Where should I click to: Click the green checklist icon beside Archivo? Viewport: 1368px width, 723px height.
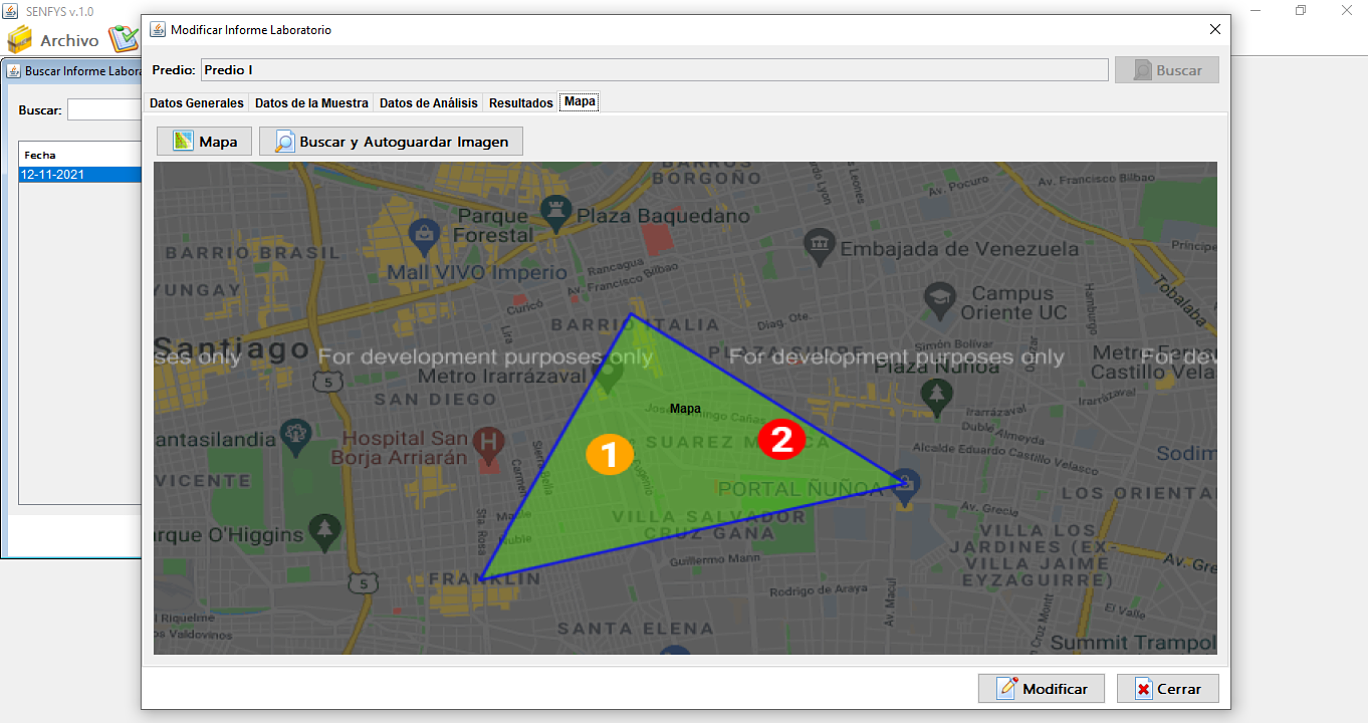(124, 39)
